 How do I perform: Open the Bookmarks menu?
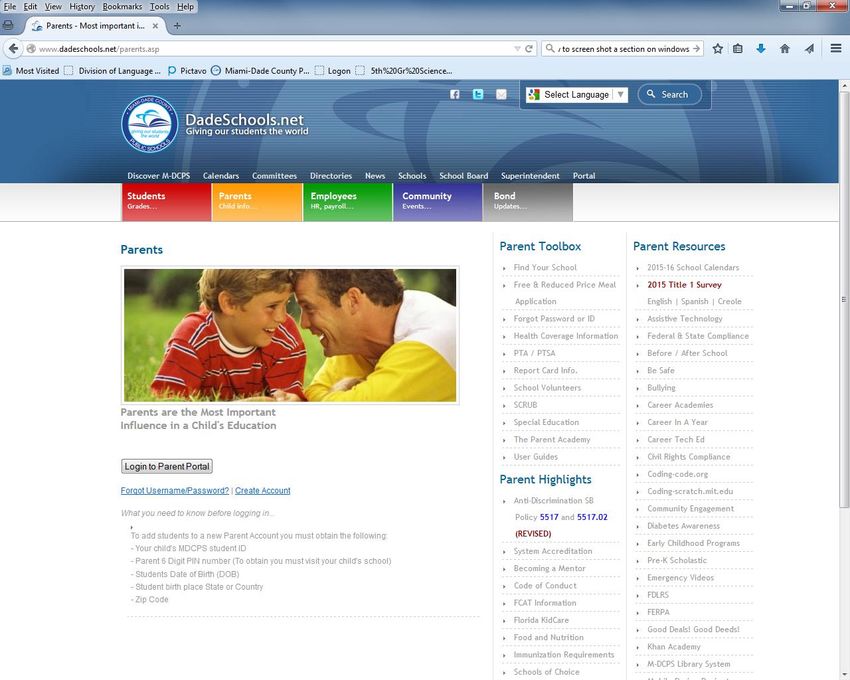pyautogui.click(x=122, y=7)
